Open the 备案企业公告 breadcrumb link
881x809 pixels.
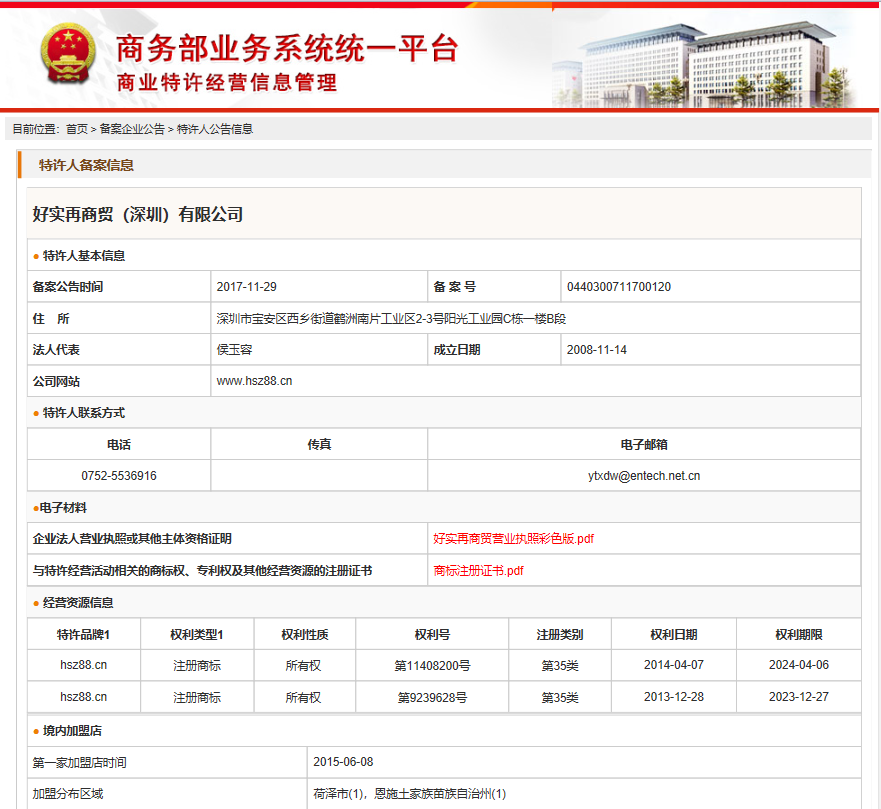[132, 129]
